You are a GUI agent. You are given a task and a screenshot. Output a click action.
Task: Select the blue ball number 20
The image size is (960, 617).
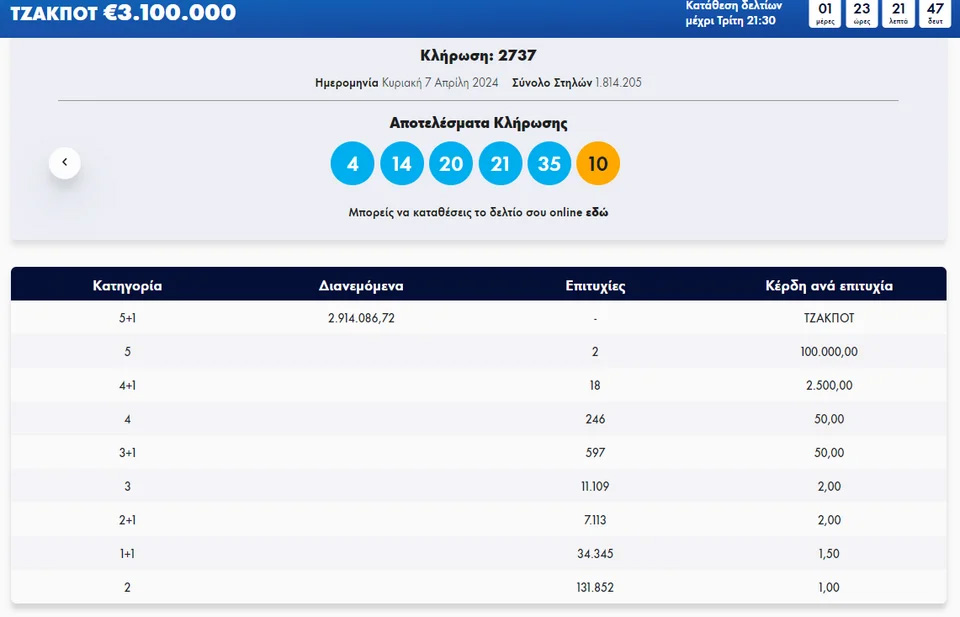coord(451,164)
